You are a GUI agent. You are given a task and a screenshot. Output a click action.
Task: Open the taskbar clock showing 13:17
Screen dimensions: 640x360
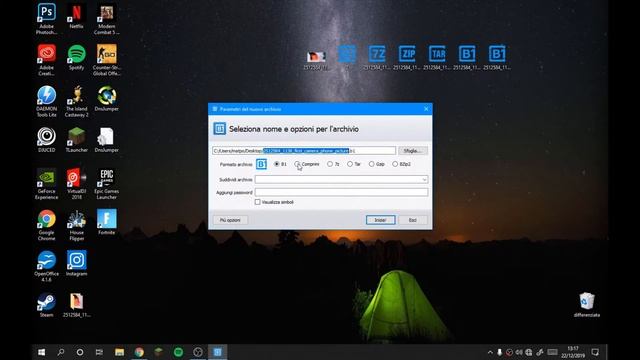tap(573, 352)
